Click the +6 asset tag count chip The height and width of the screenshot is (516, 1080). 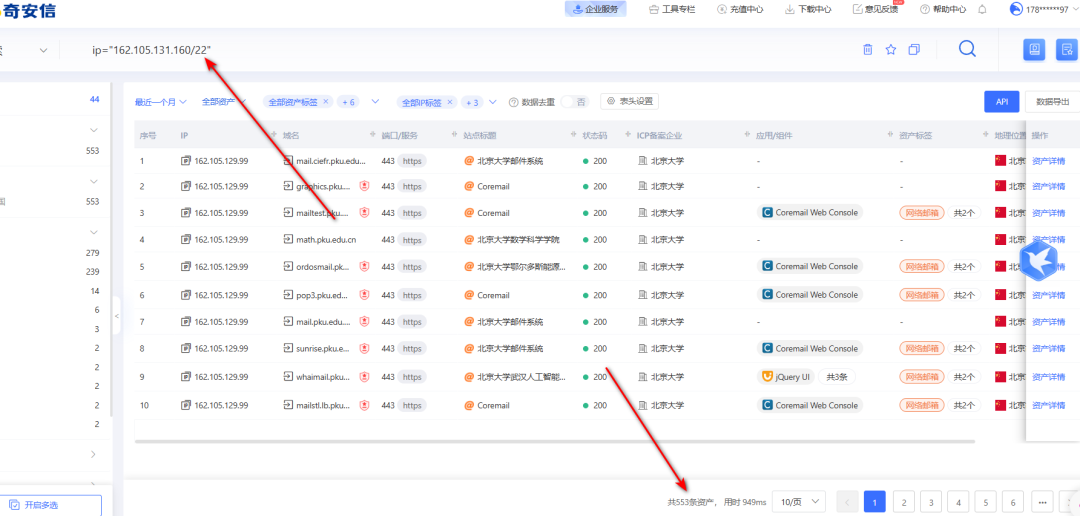[349, 102]
